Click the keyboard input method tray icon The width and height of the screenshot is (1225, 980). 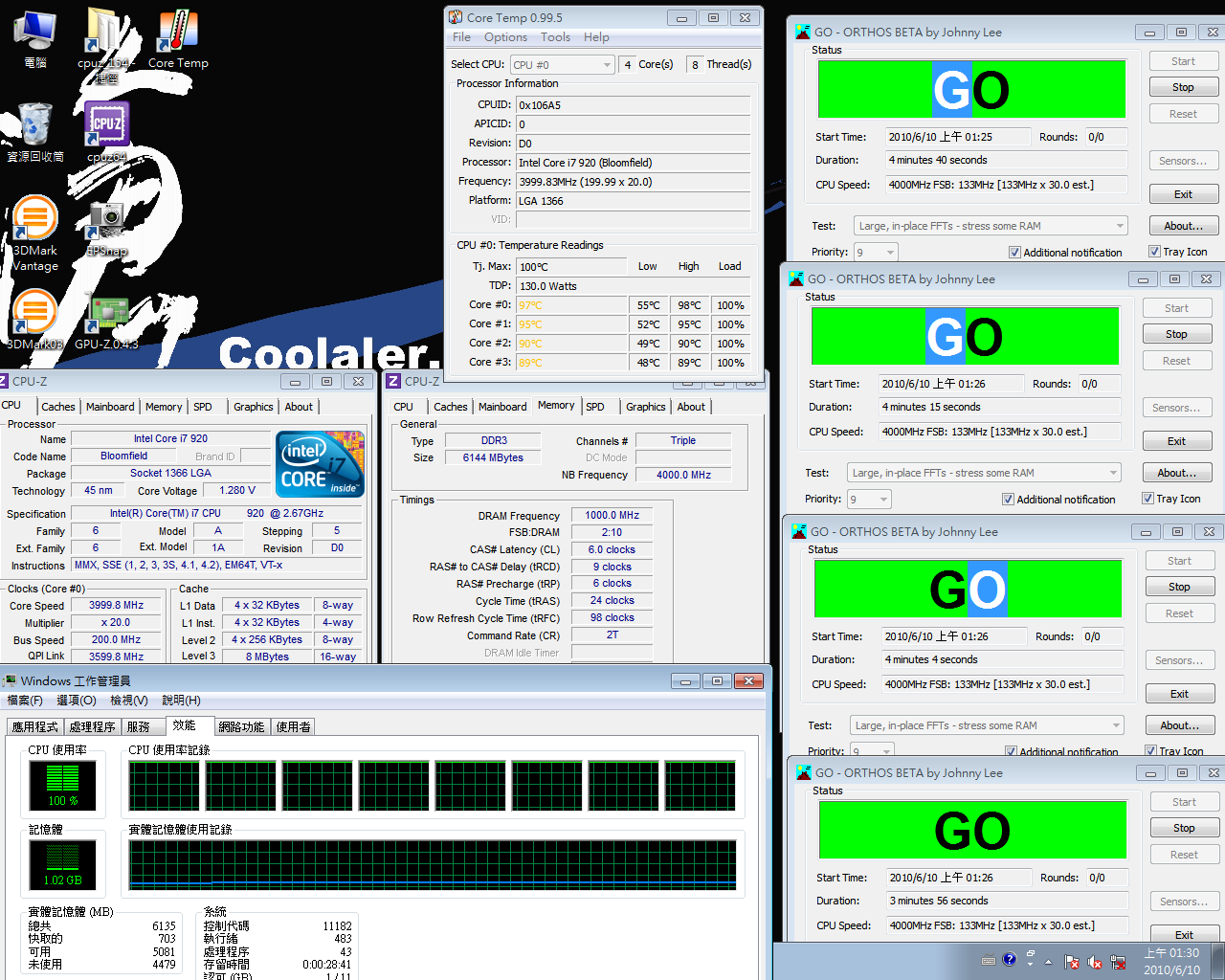pos(989,960)
